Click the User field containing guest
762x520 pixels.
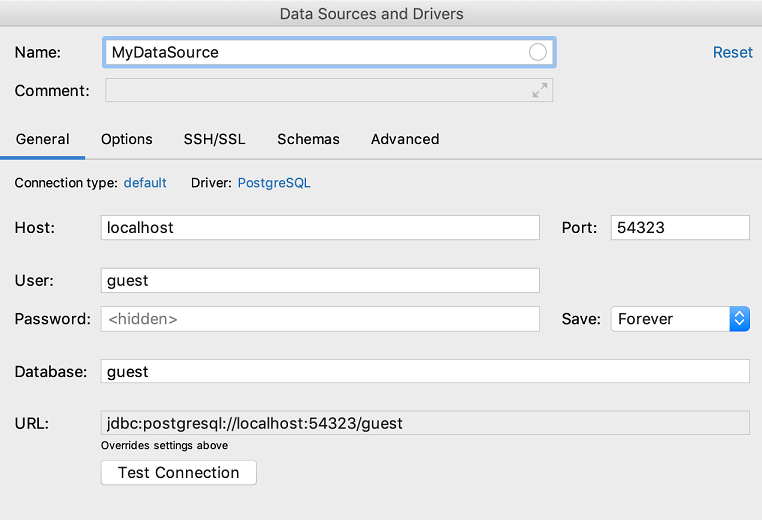coord(320,281)
